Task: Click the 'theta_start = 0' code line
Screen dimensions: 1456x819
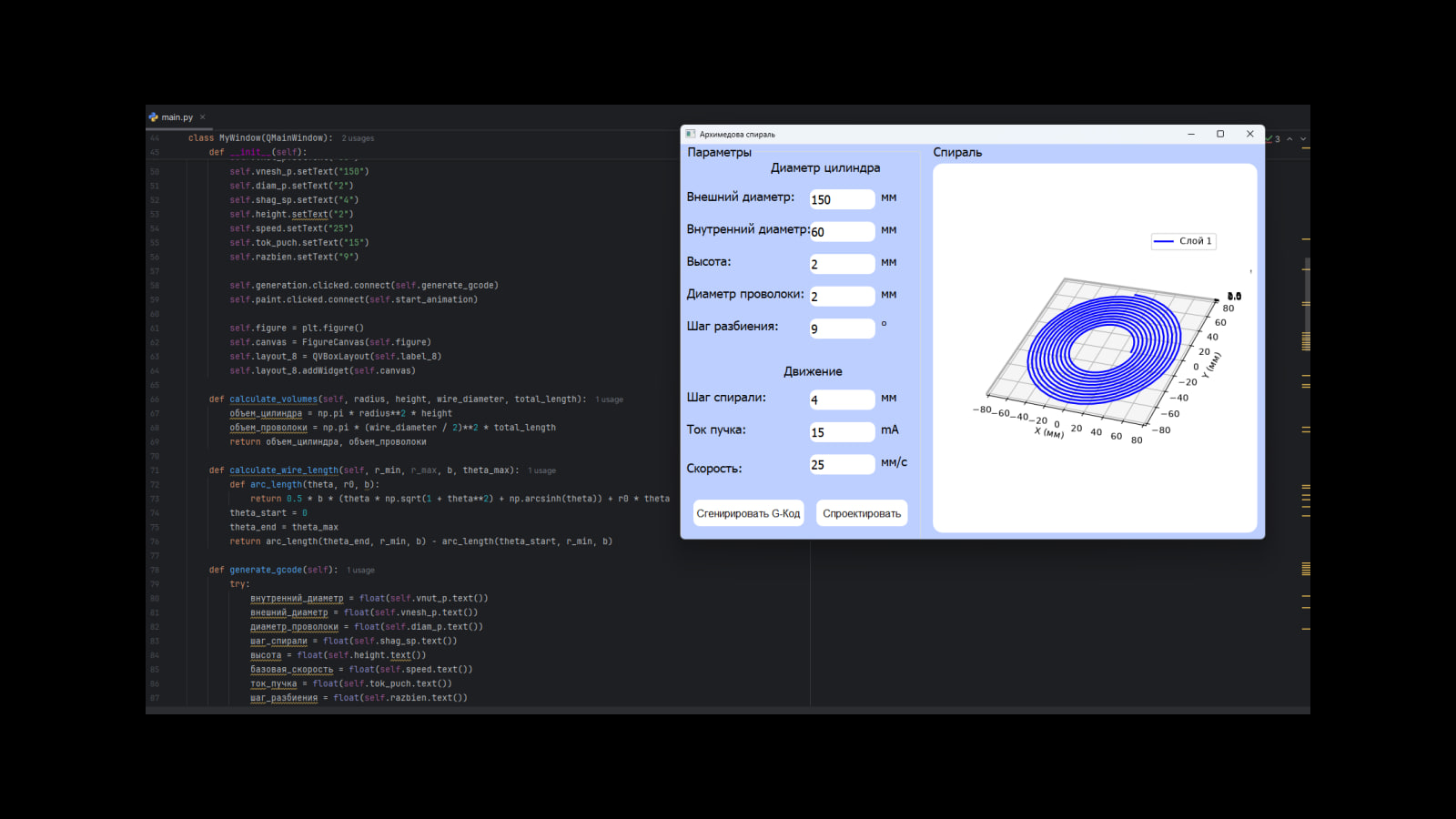Action: 268,513
